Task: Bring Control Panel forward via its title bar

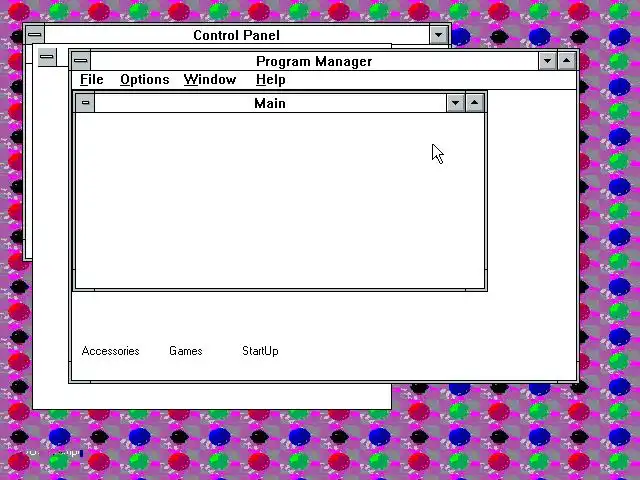Action: pos(237,35)
